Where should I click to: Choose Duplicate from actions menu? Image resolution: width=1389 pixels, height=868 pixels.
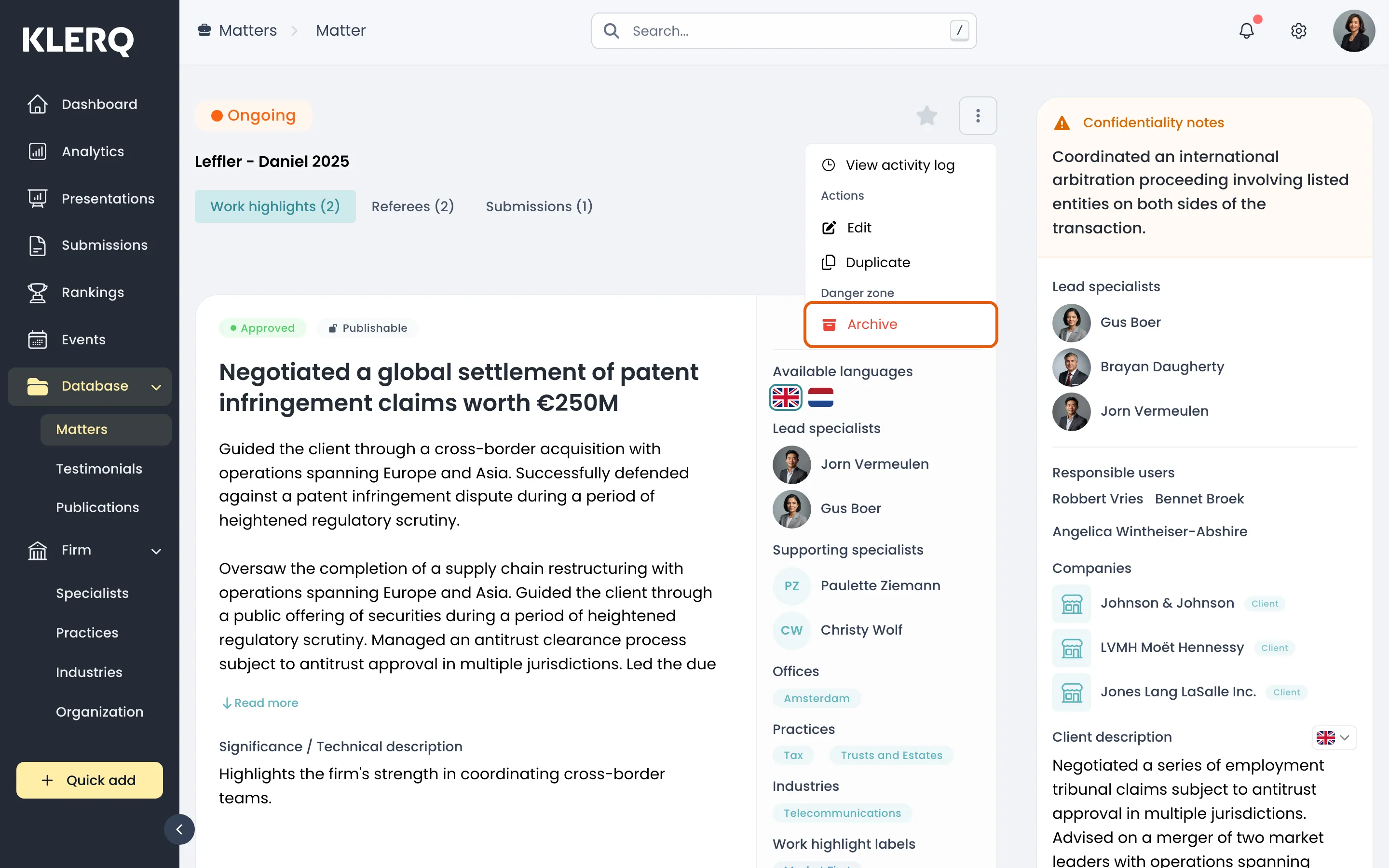tap(900, 262)
